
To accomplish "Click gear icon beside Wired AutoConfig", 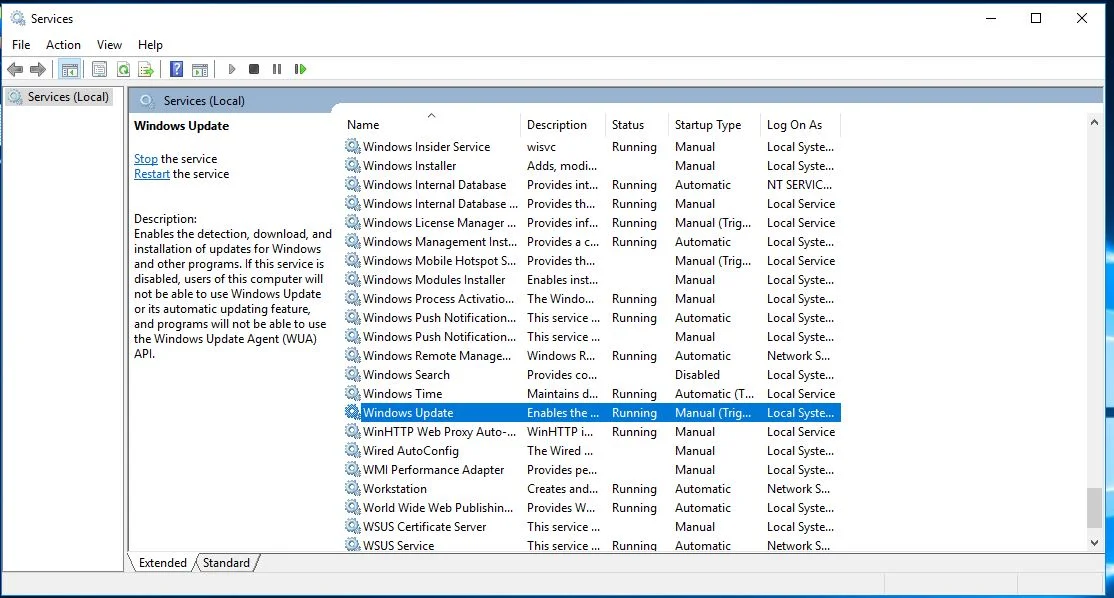I will pos(353,450).
